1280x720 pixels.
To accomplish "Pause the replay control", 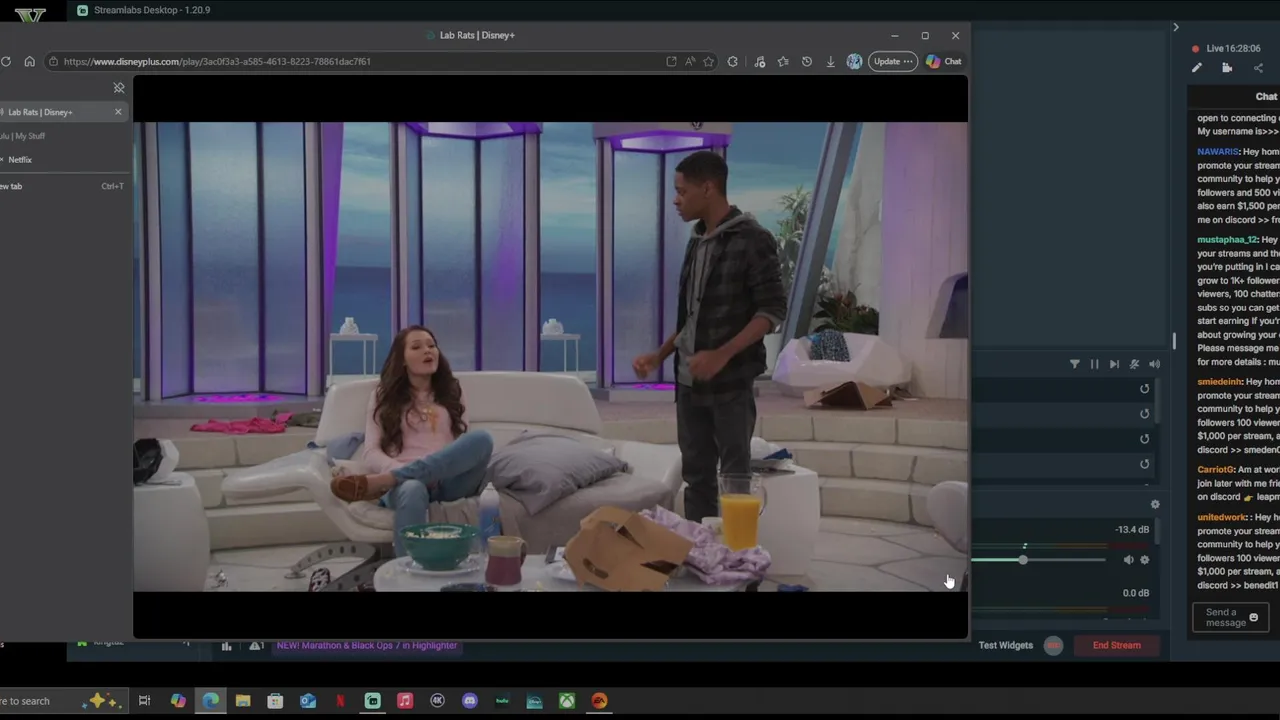I will [1094, 364].
